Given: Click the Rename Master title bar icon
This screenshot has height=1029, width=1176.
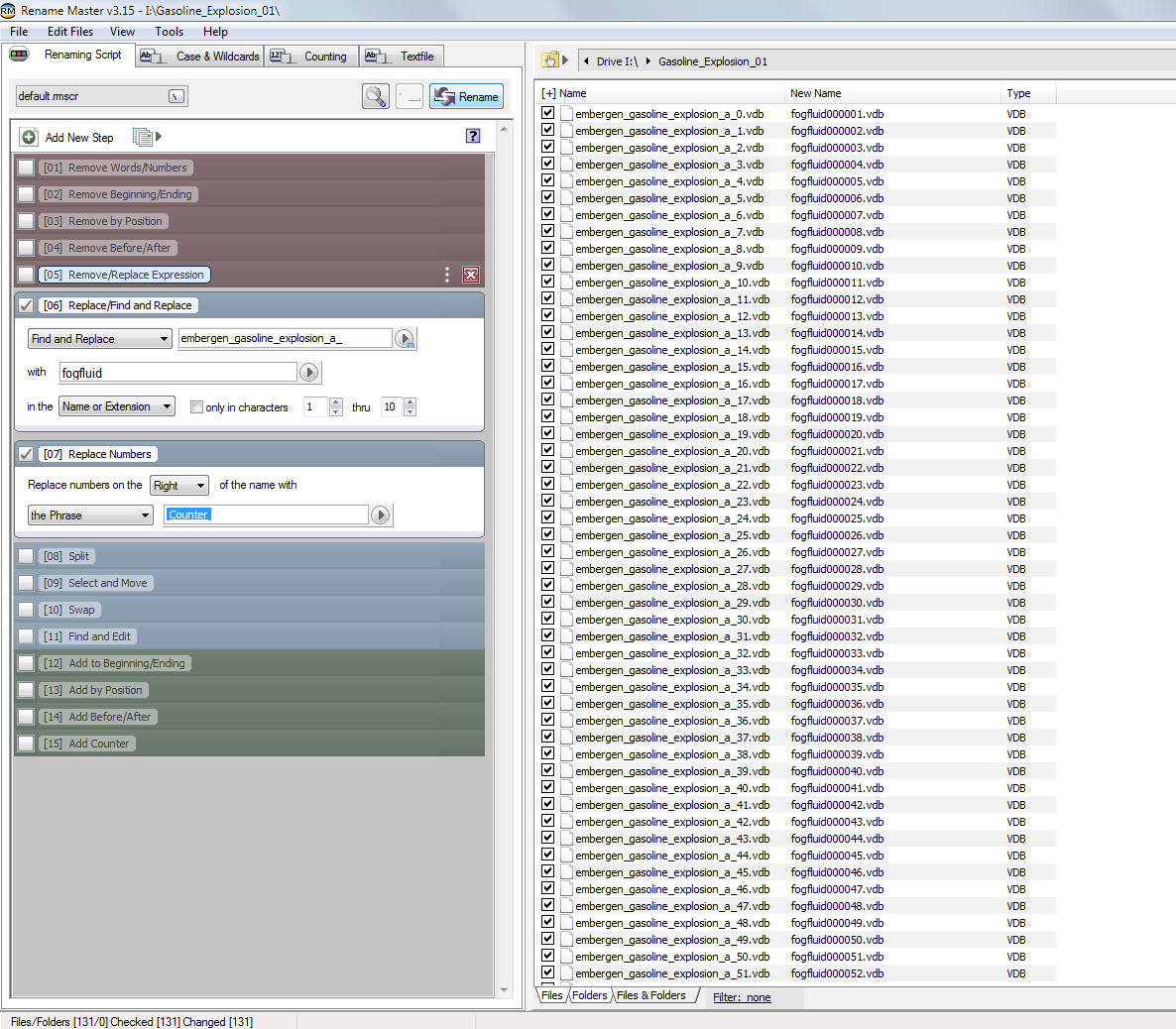Looking at the screenshot, I should point(8,11).
